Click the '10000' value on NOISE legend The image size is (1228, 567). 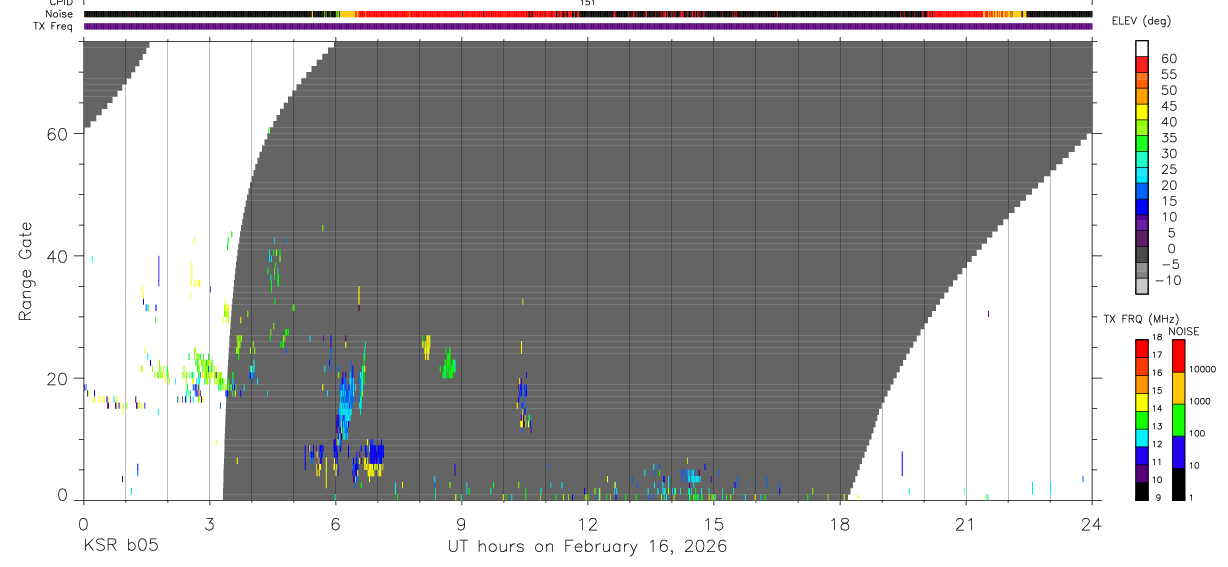coord(1203,369)
